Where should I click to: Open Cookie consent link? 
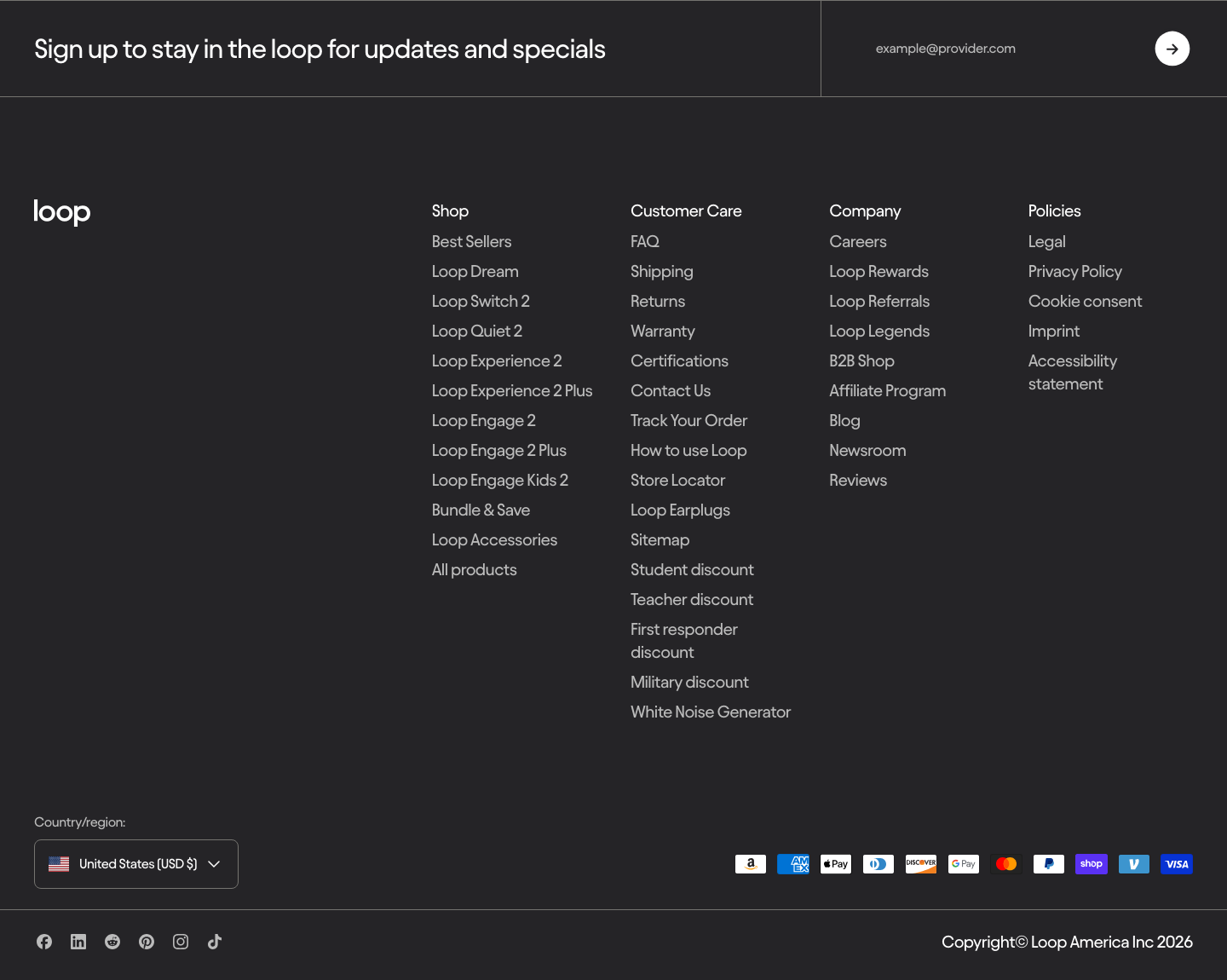tap(1086, 301)
